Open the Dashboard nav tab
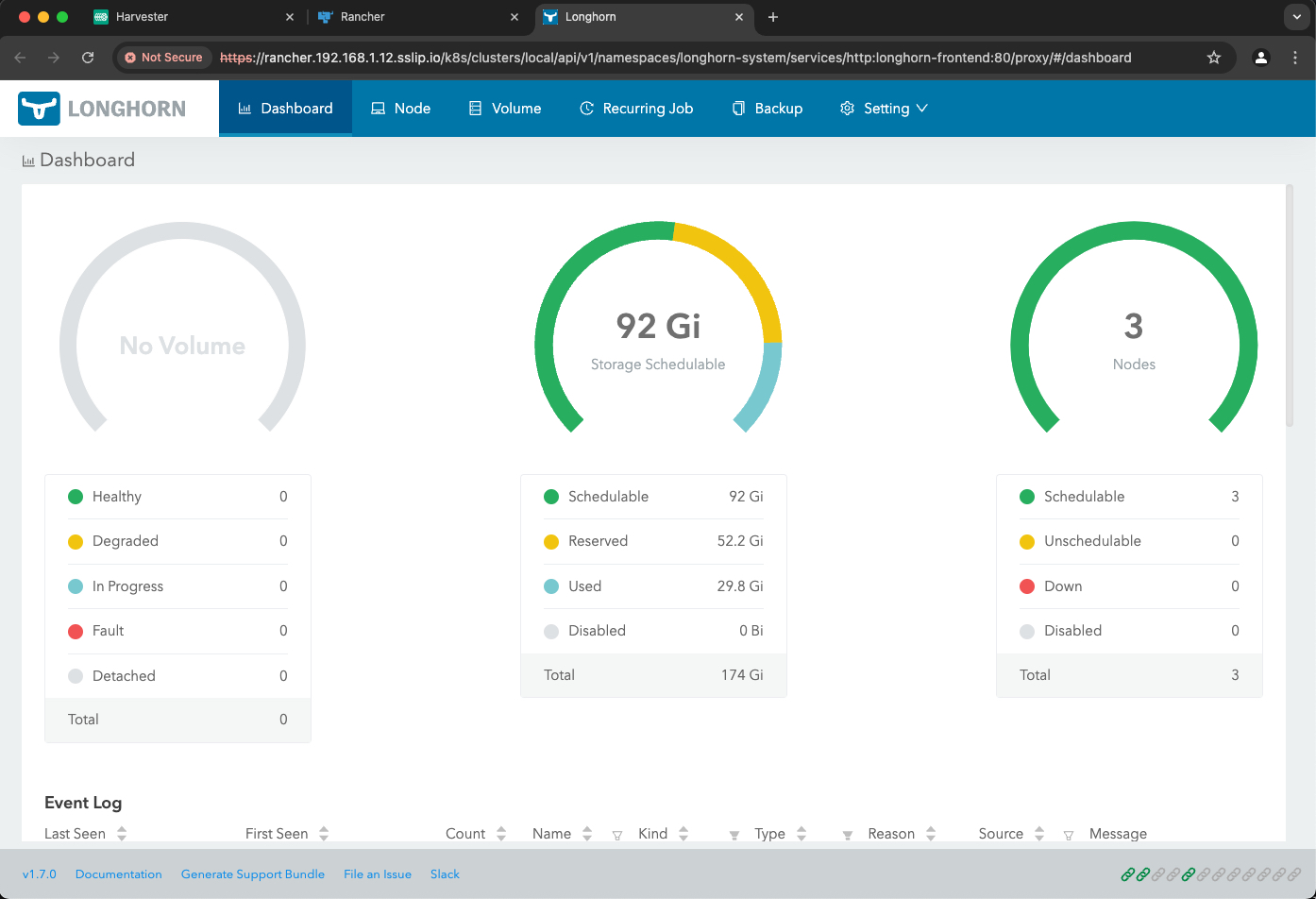The image size is (1316, 899). coord(285,109)
